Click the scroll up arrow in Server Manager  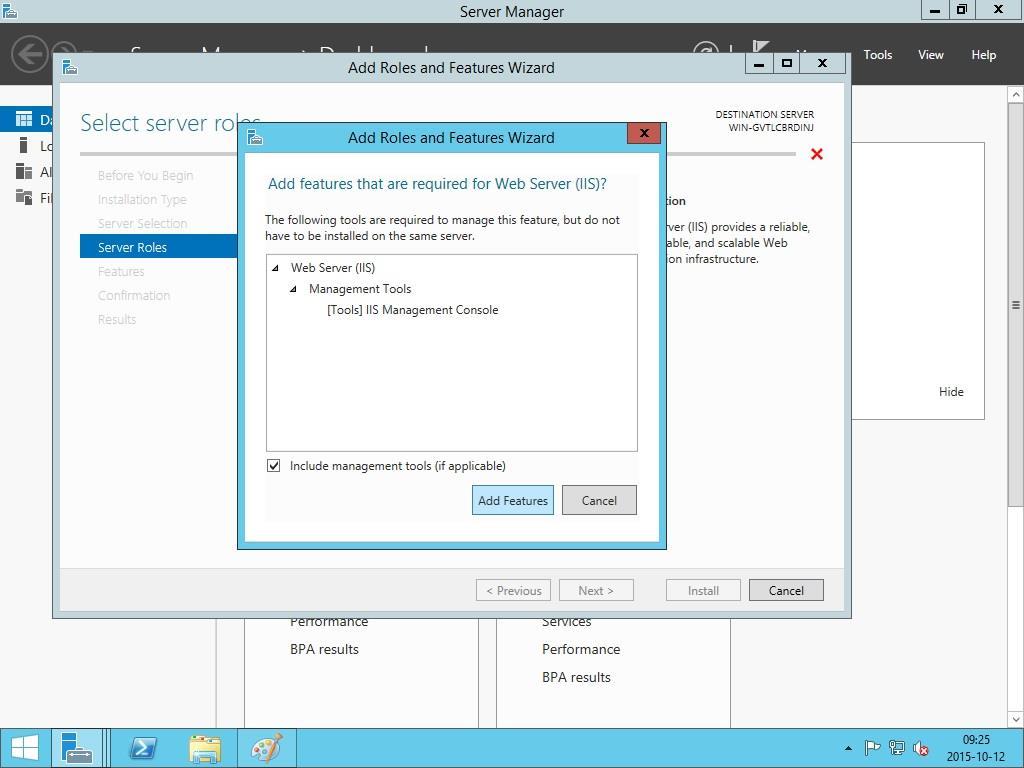(1016, 95)
